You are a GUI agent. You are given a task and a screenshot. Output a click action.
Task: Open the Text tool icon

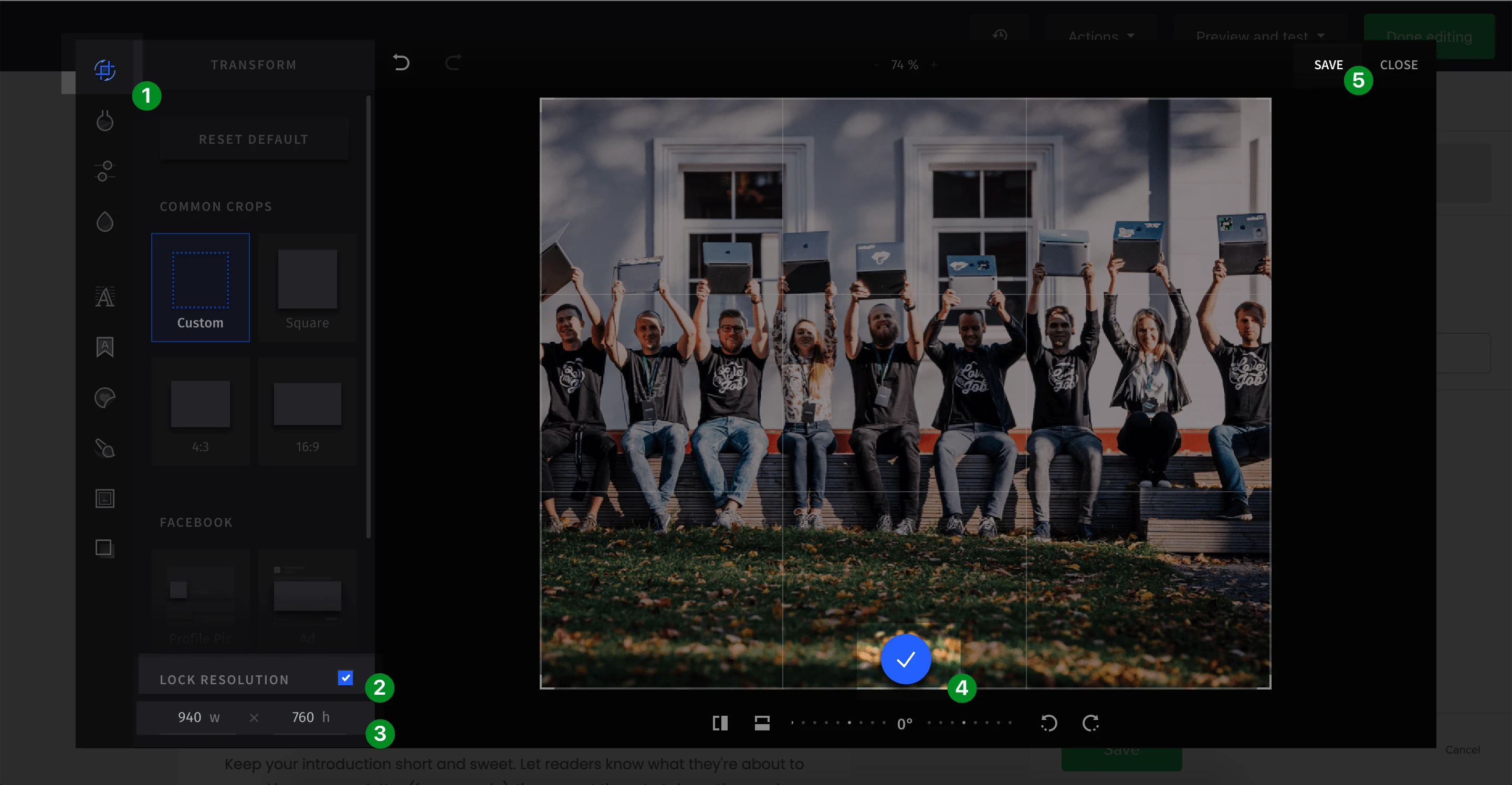click(x=104, y=297)
